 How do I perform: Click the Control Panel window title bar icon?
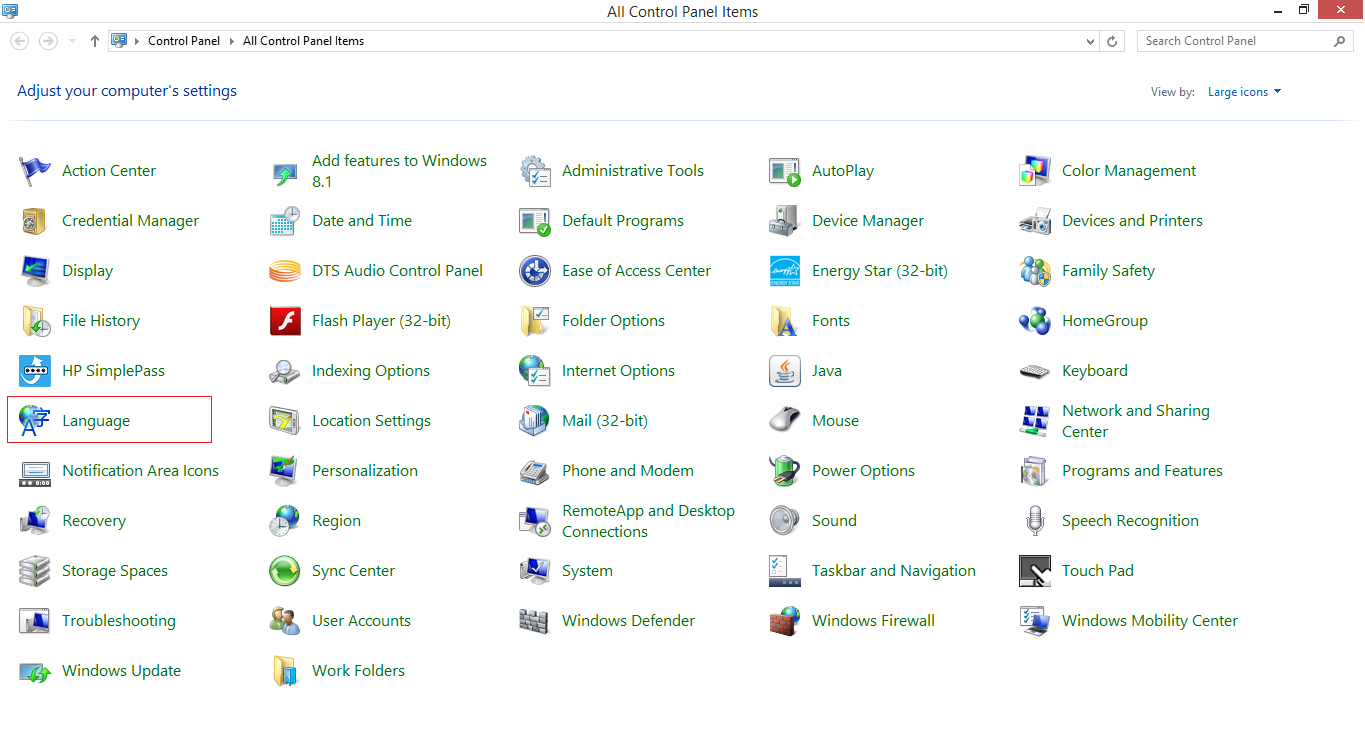(x=10, y=10)
